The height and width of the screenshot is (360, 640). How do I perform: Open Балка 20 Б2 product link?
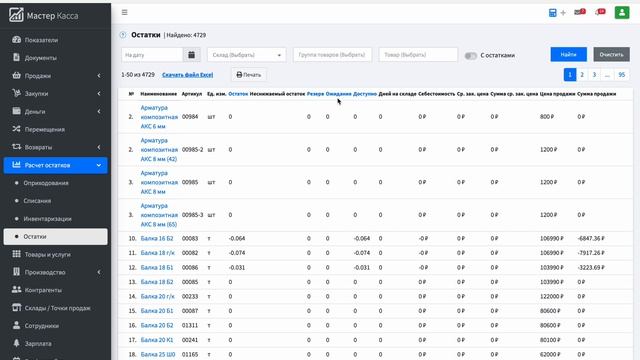pyautogui.click(x=157, y=325)
